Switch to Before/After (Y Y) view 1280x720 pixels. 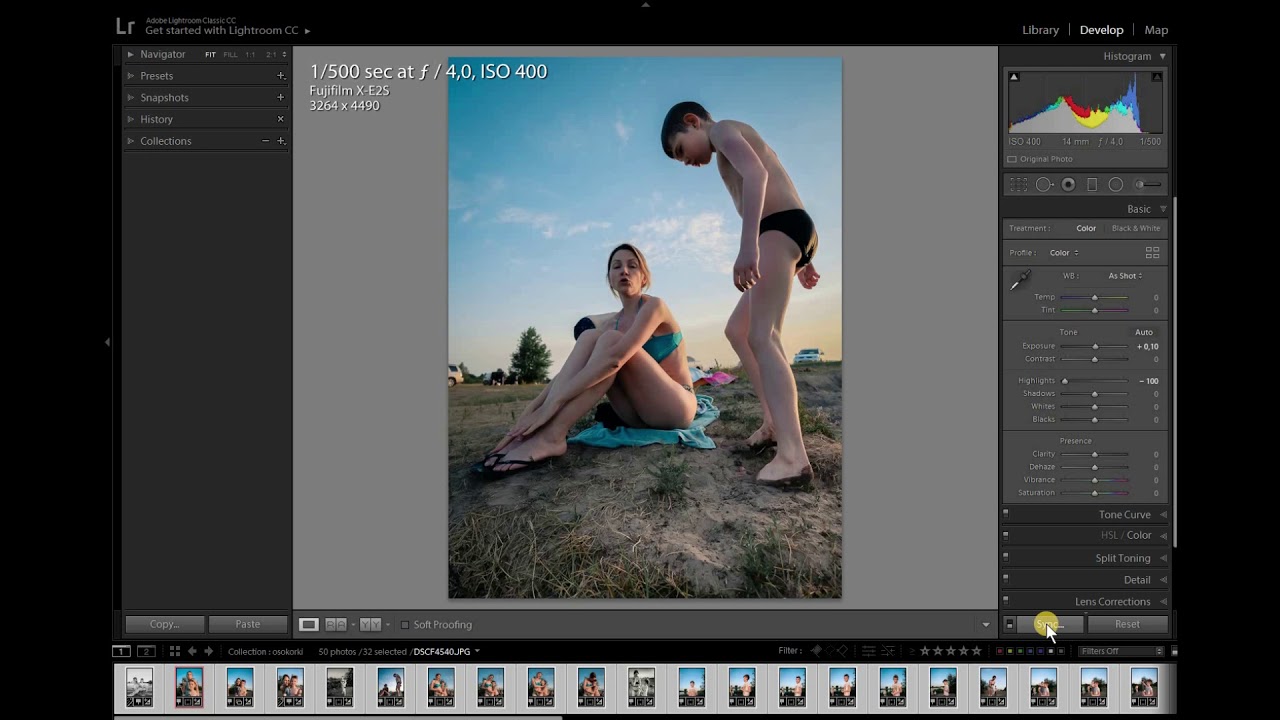coord(370,625)
